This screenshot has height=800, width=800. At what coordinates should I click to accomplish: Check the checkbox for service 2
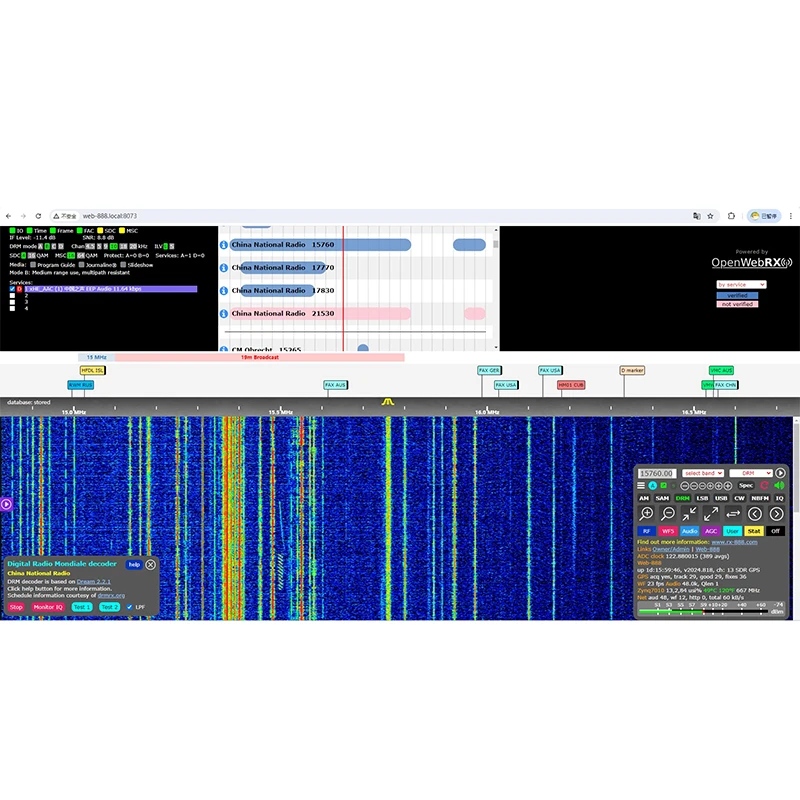tap(11, 297)
